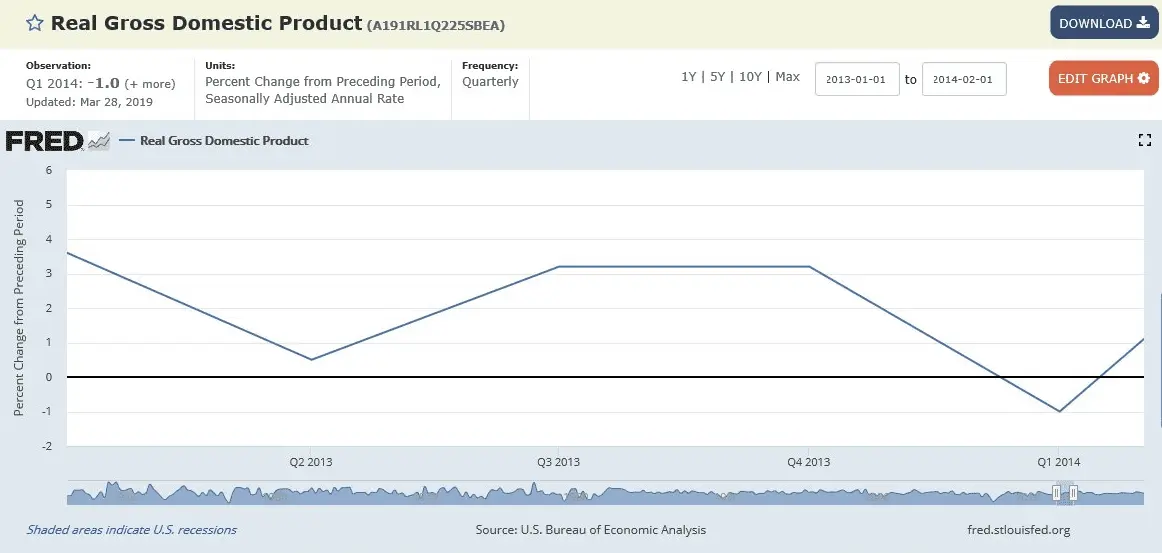Star the Real Gross Domestic Product series
1162x553 pixels.
[34, 23]
